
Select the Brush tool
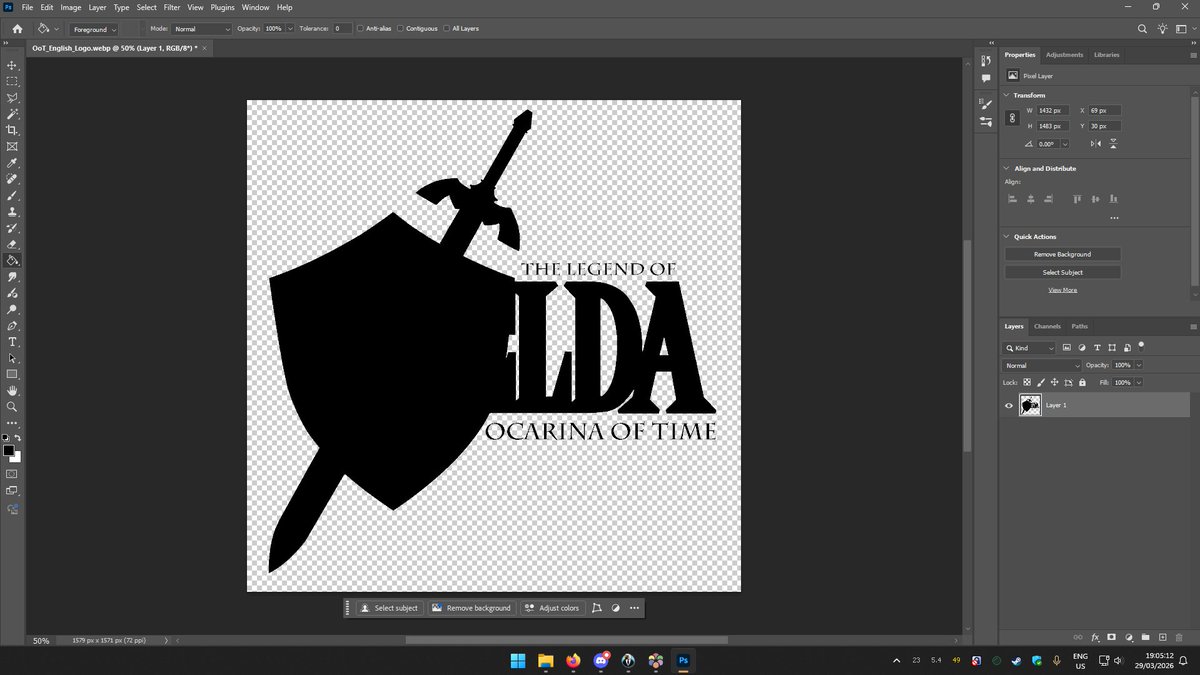pos(12,196)
